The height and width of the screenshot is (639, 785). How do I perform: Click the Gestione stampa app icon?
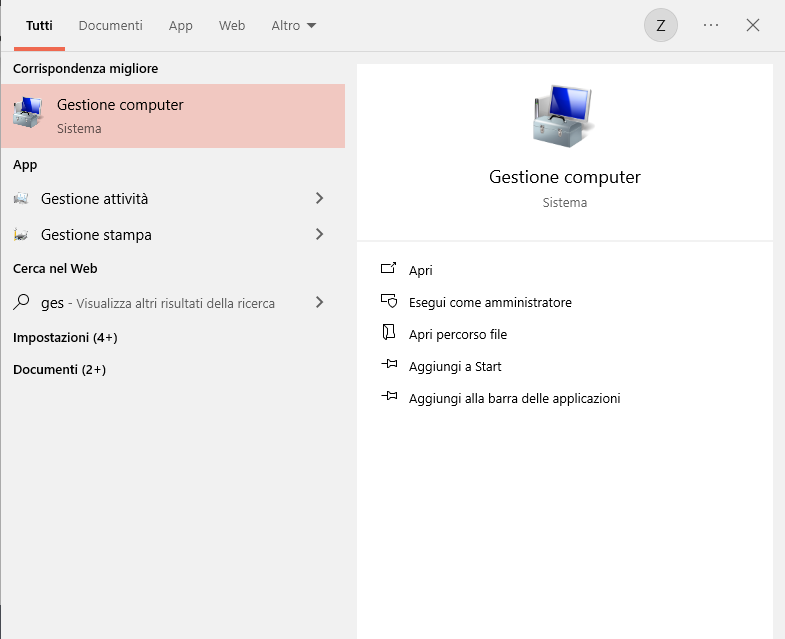[21, 235]
